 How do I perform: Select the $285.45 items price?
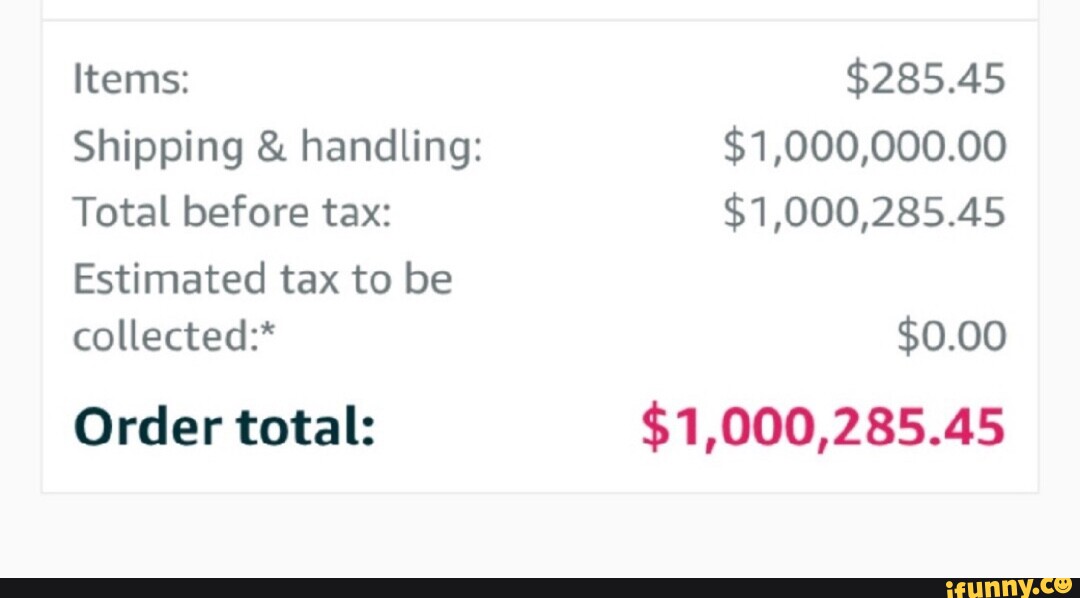(x=925, y=80)
